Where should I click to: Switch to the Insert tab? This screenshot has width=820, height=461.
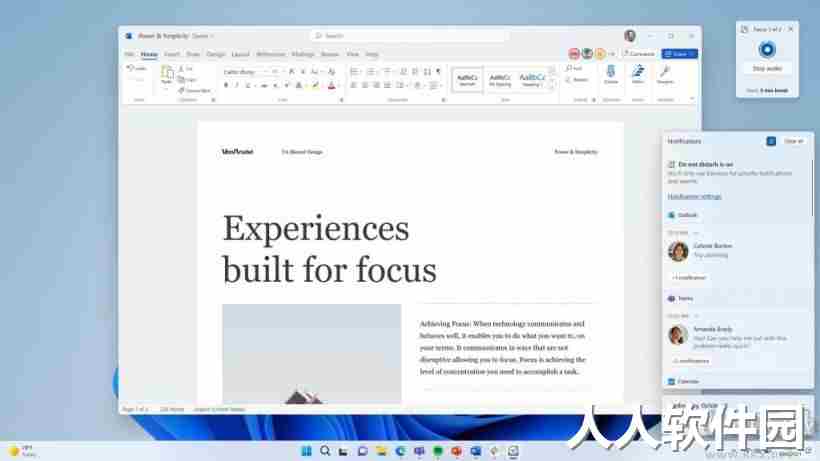tap(172, 54)
